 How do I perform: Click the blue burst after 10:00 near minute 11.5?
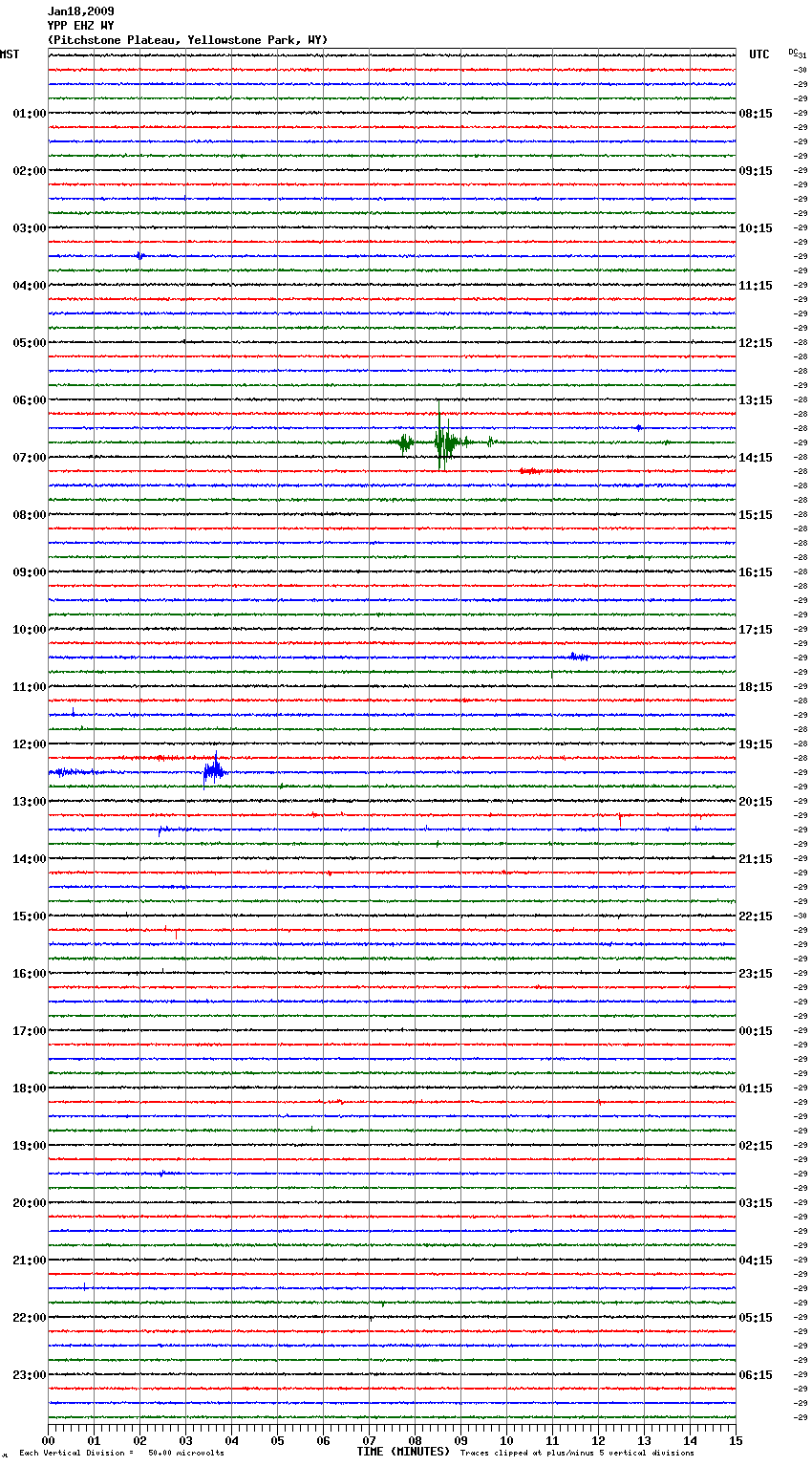point(577,657)
